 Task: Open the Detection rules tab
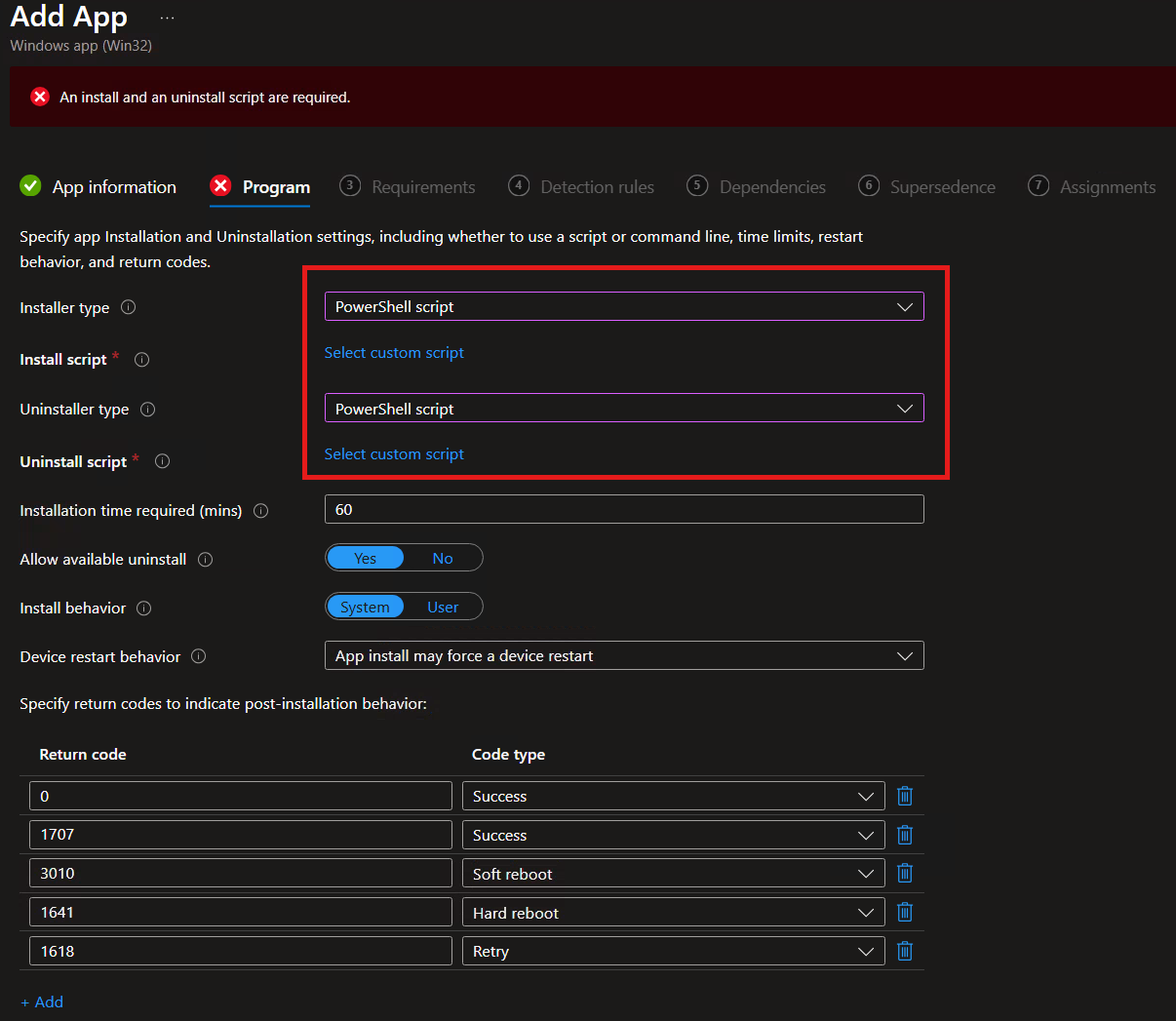pos(597,186)
